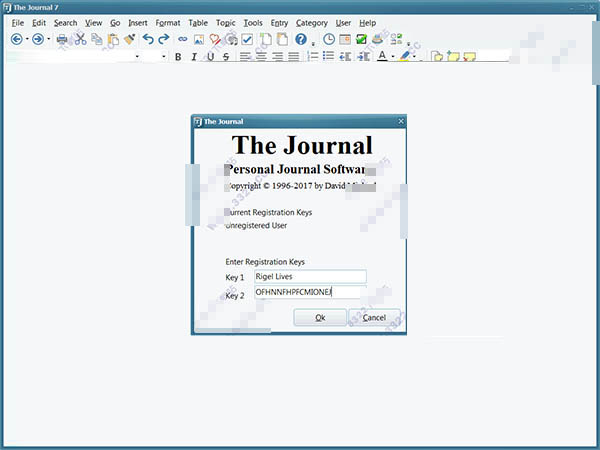This screenshot has height=450, width=600.
Task: Open the Edit menu
Action: (39, 23)
